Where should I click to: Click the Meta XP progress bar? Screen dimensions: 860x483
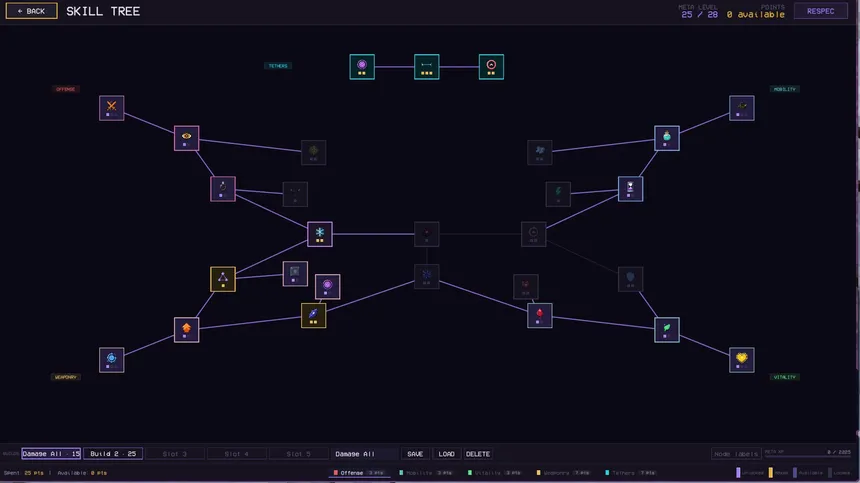(x=807, y=456)
